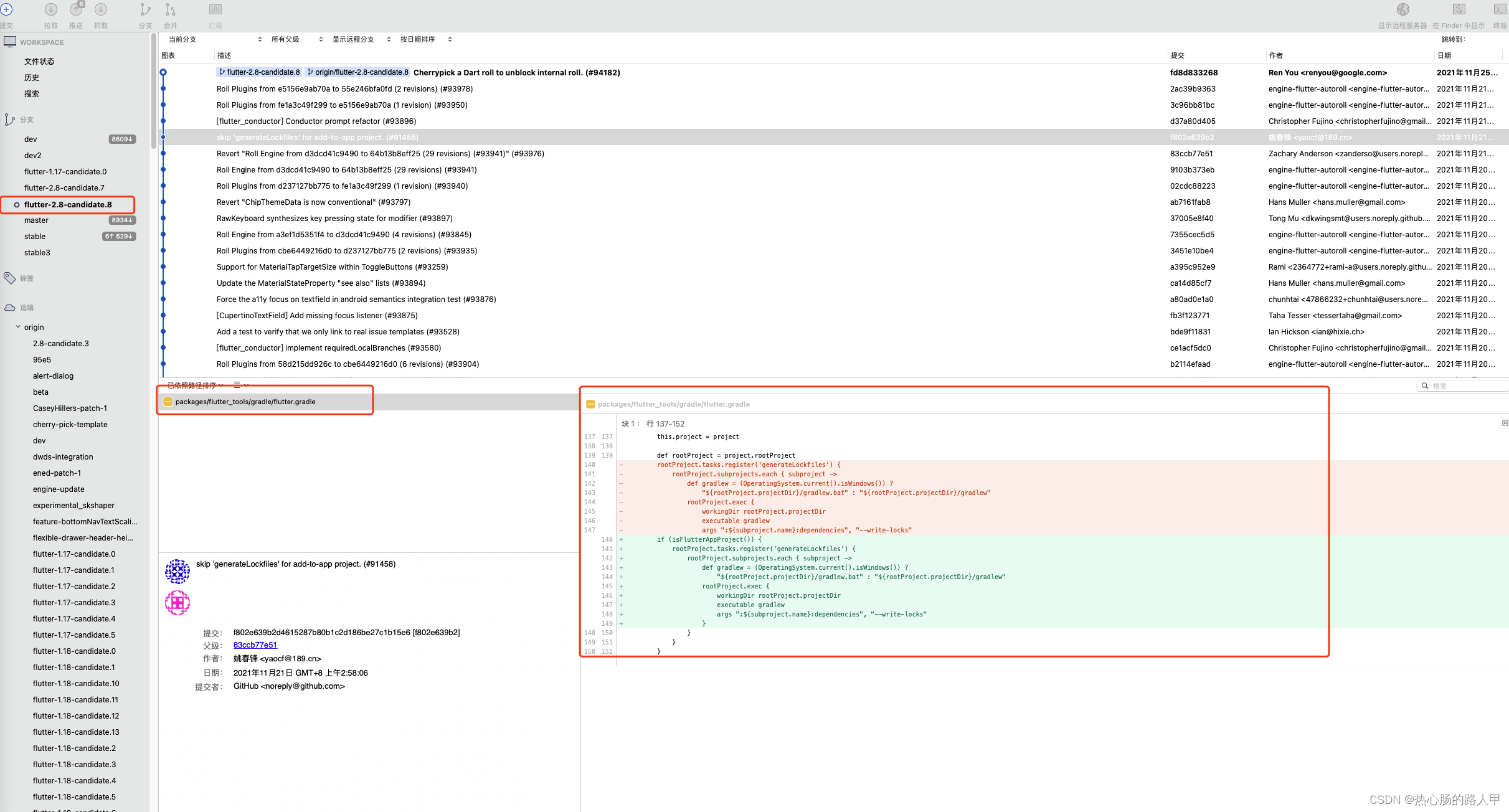Select origin remote branch alert-dialog

(x=53, y=375)
